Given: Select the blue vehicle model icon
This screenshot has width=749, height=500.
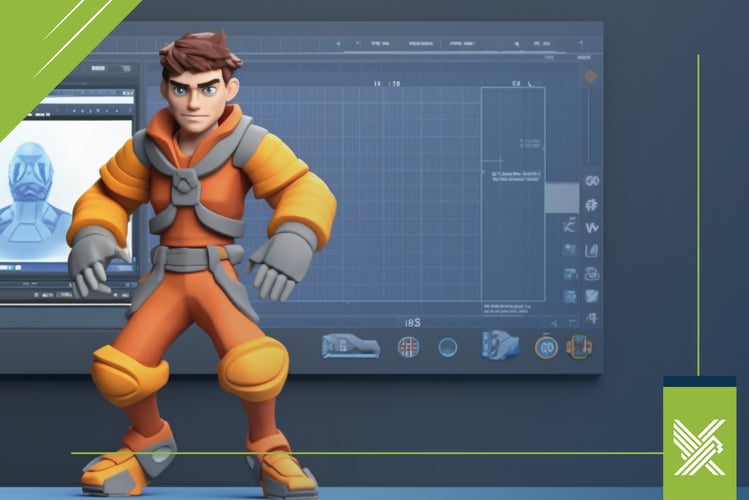Looking at the screenshot, I should point(350,347).
